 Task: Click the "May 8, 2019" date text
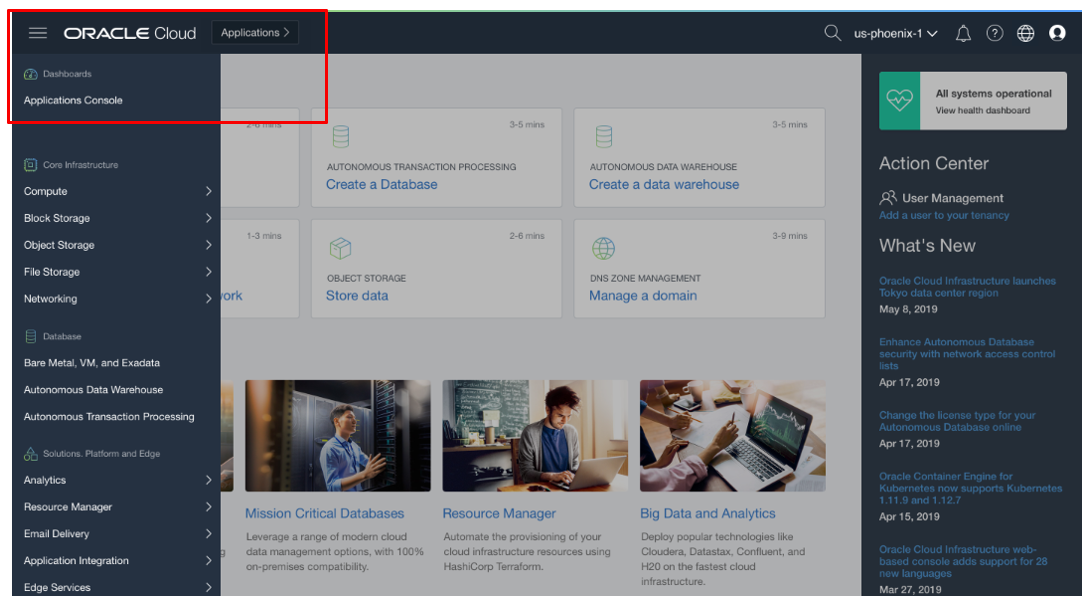pyautogui.click(x=908, y=310)
